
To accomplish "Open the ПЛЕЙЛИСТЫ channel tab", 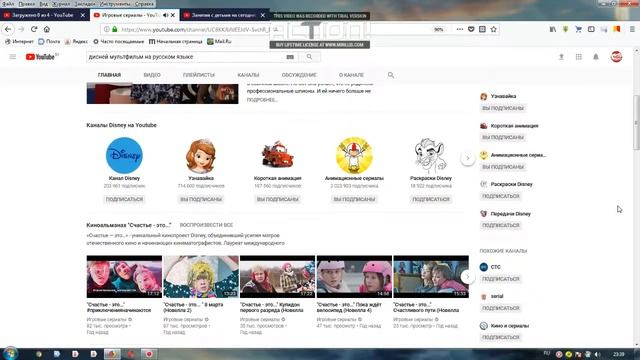I will (x=199, y=75).
